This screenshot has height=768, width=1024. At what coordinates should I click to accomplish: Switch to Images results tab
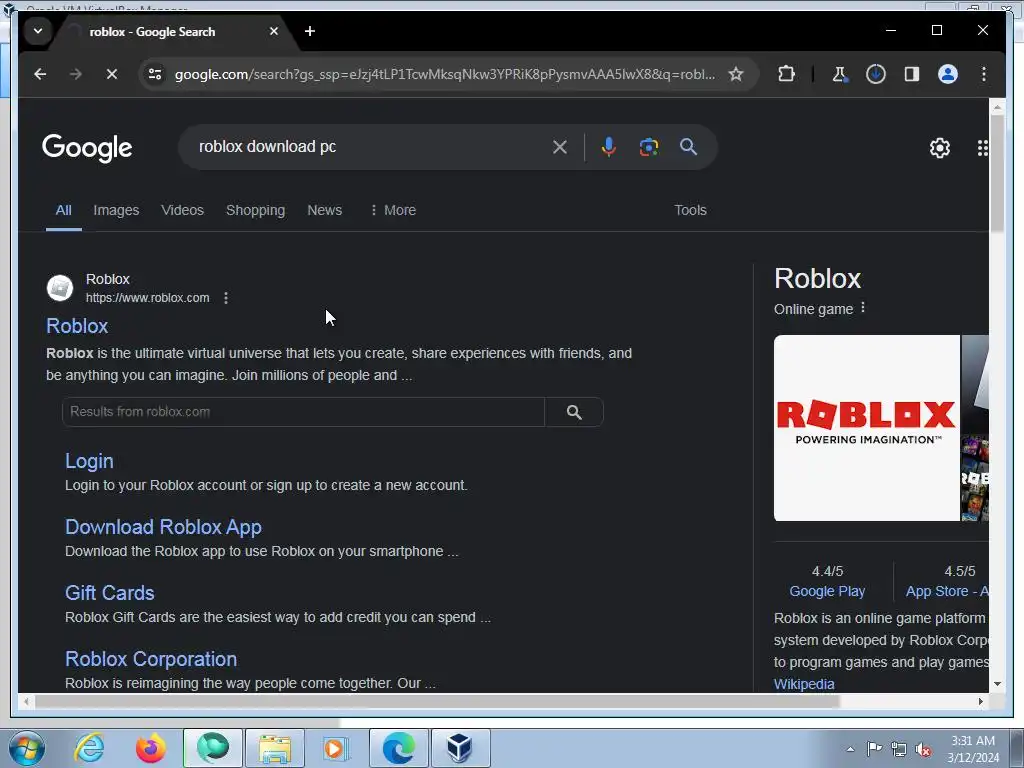[x=116, y=210]
